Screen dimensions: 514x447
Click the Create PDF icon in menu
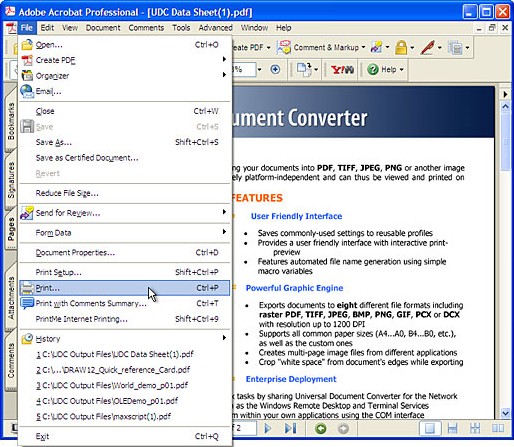coord(27,60)
